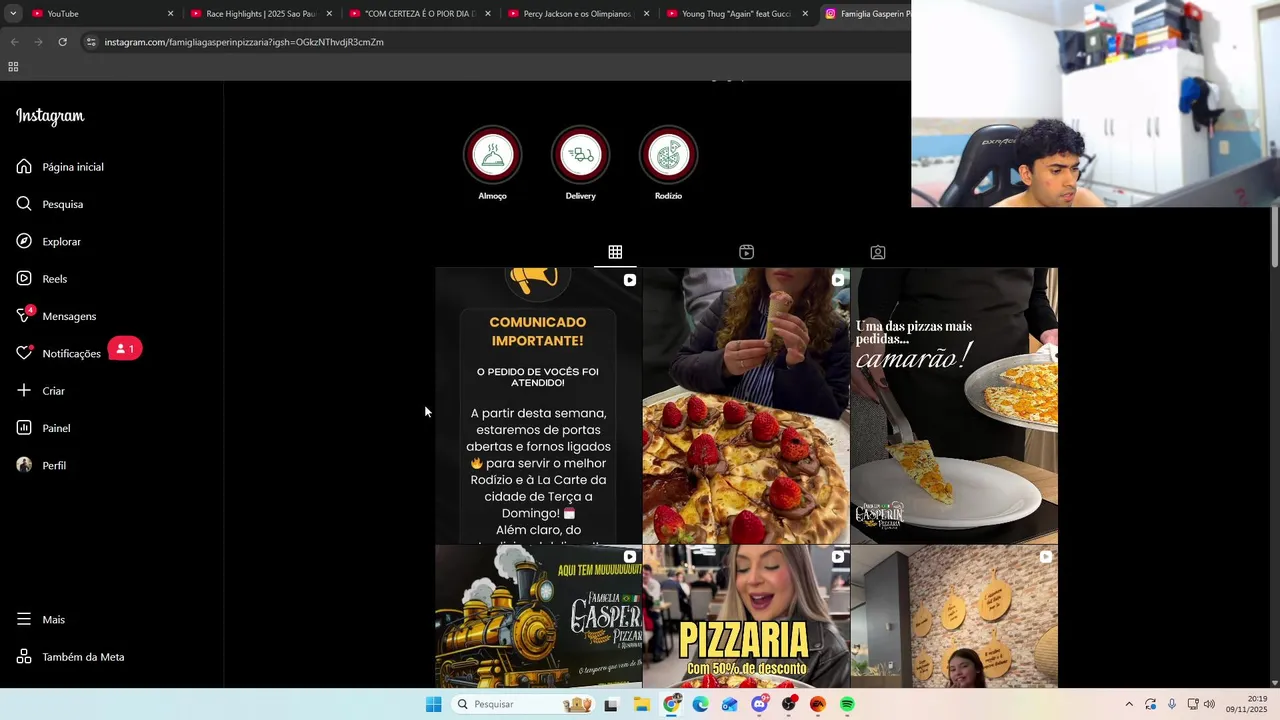Image resolution: width=1280 pixels, height=720 pixels.
Task: Open the Gasperin train post
Action: pyautogui.click(x=538, y=616)
